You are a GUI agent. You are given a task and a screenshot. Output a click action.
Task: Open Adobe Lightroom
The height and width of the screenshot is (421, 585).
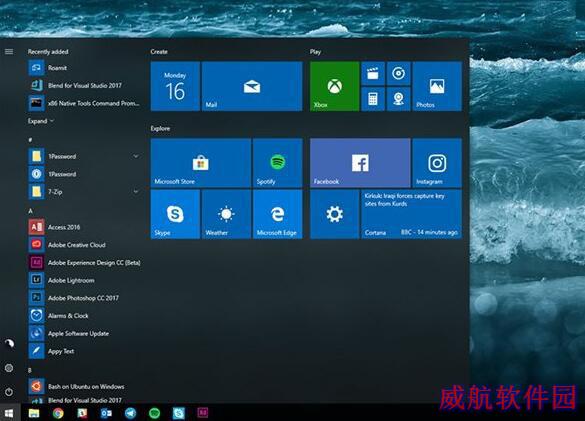click(84, 280)
